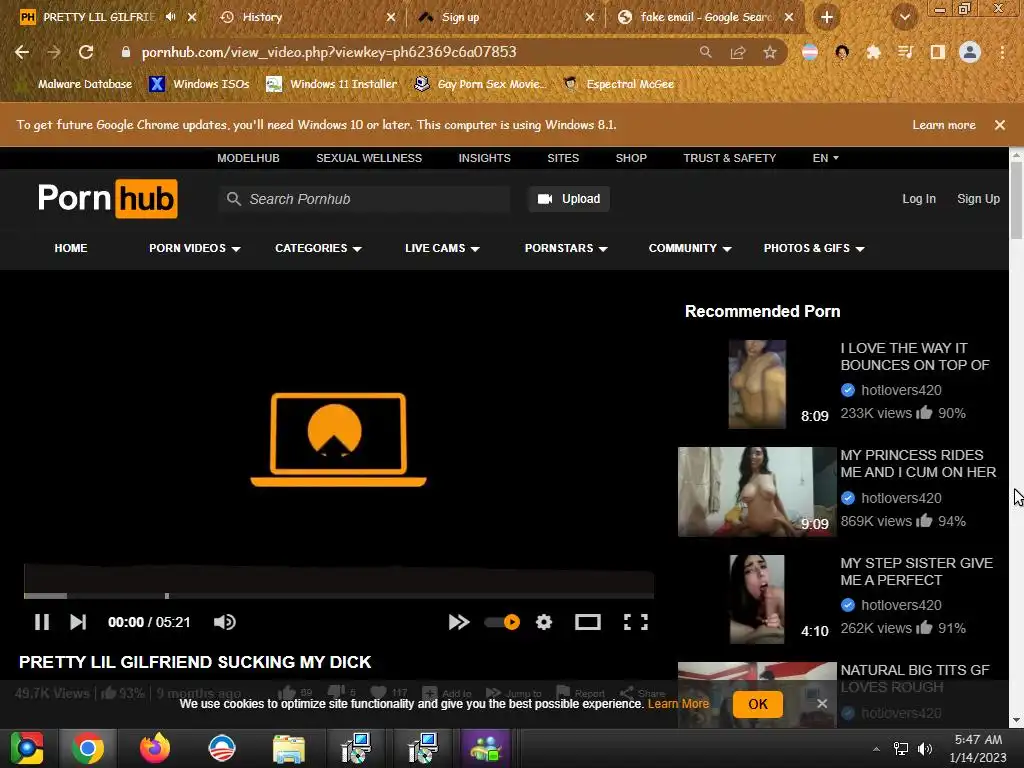1024x768 pixels.
Task: Open File Explorer from the taskbar
Action: [289, 748]
